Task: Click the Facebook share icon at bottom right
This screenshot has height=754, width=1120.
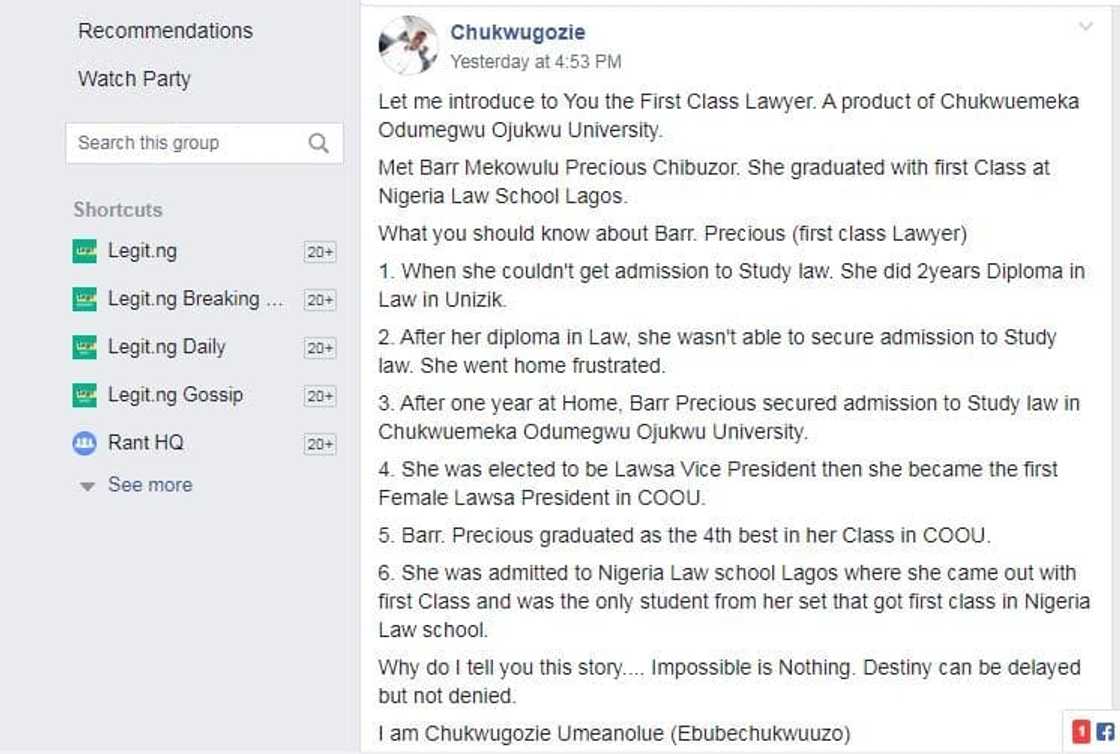Action: point(1105,732)
